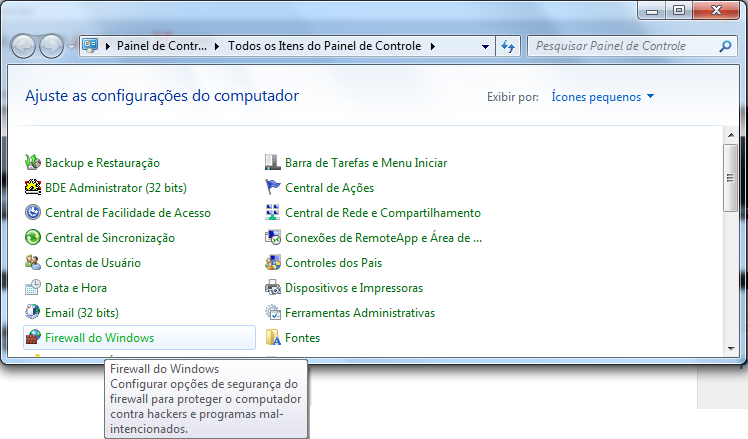Open BDE Administrator (32 bits)
Screen dimensions: 748x439
pyautogui.click(x=115, y=188)
